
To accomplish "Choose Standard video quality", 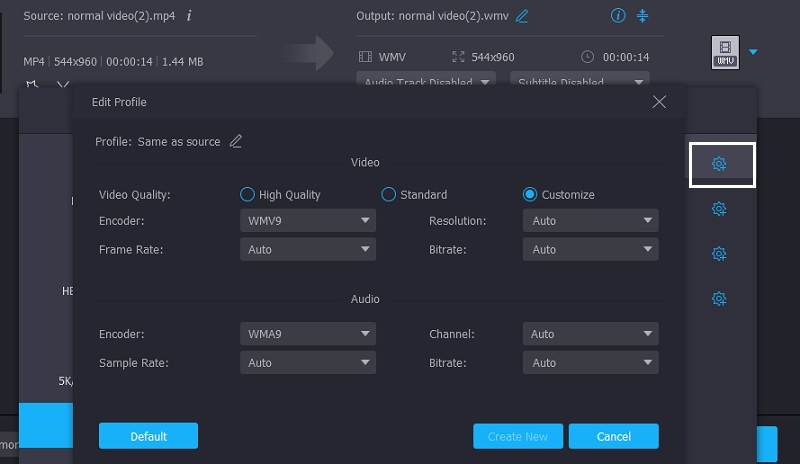I will pyautogui.click(x=389, y=195).
